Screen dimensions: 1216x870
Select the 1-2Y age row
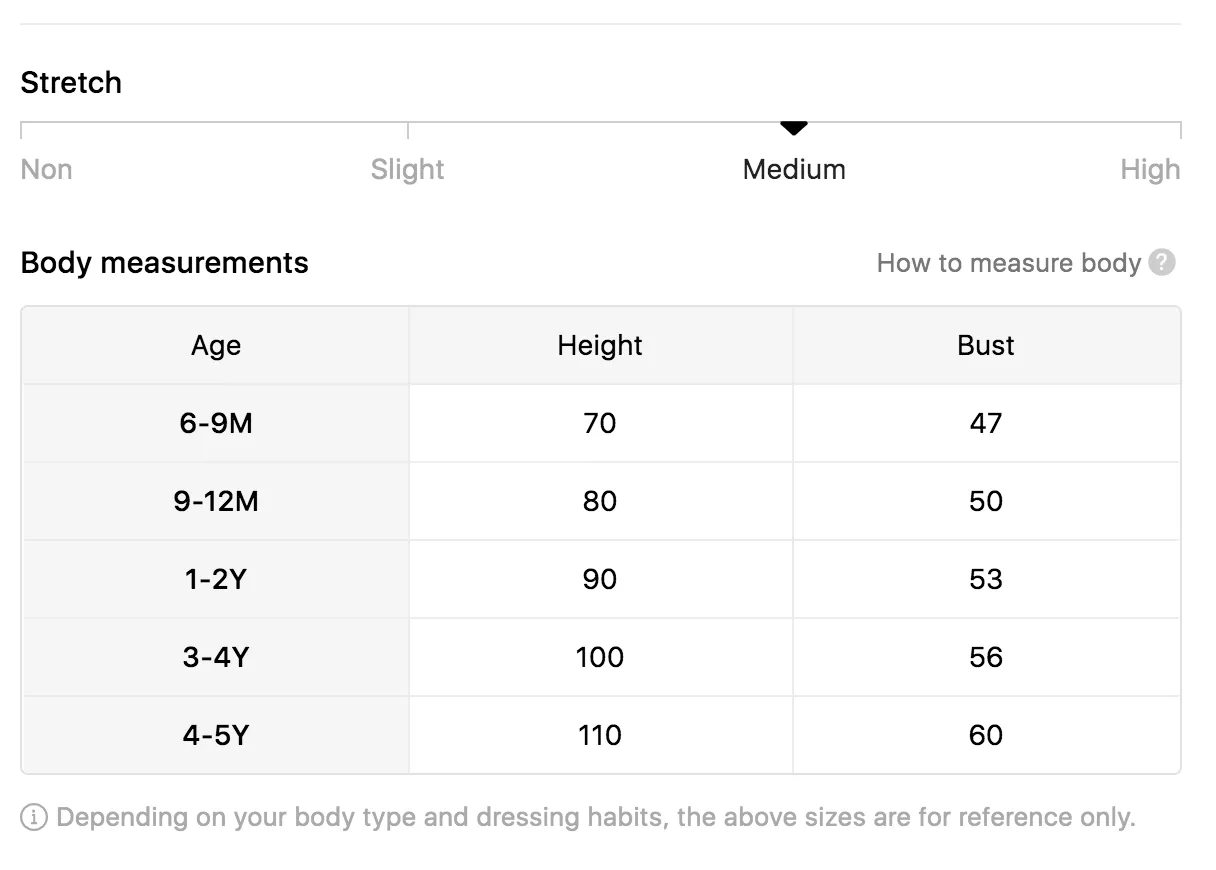click(x=601, y=579)
